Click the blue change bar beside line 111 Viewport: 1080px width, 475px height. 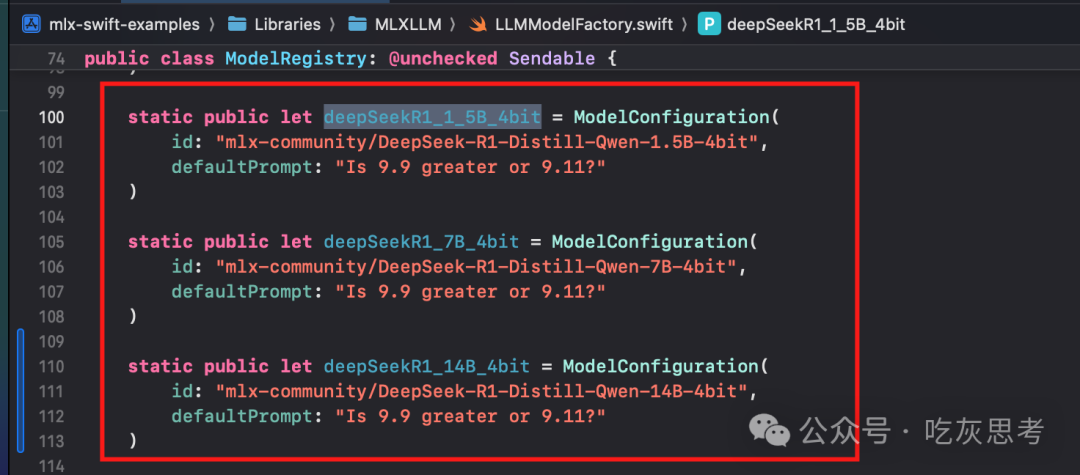coord(21,390)
